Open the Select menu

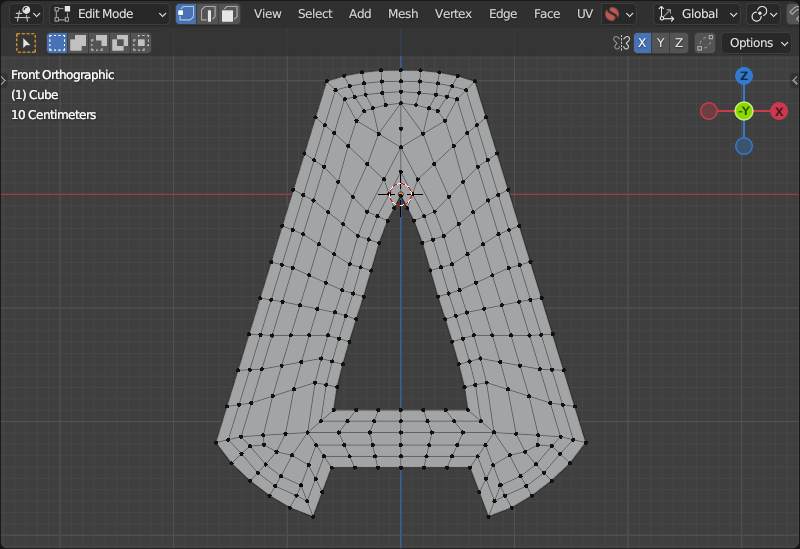315,14
